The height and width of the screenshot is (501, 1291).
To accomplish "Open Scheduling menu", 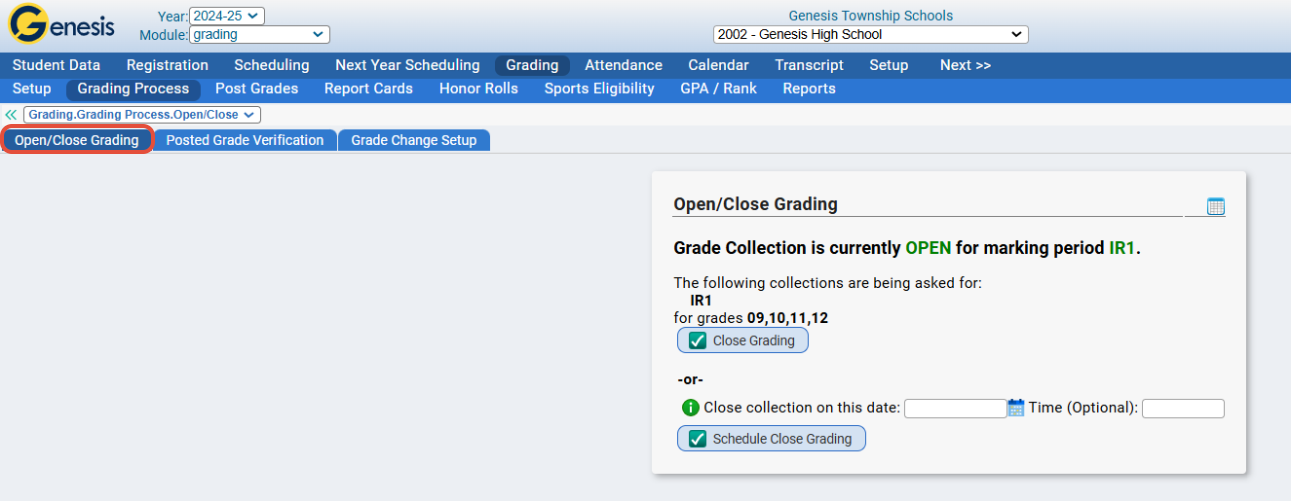I will tap(272, 65).
